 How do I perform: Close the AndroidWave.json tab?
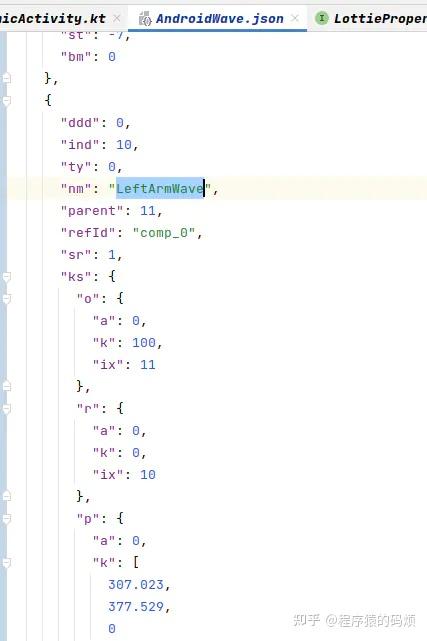click(295, 18)
